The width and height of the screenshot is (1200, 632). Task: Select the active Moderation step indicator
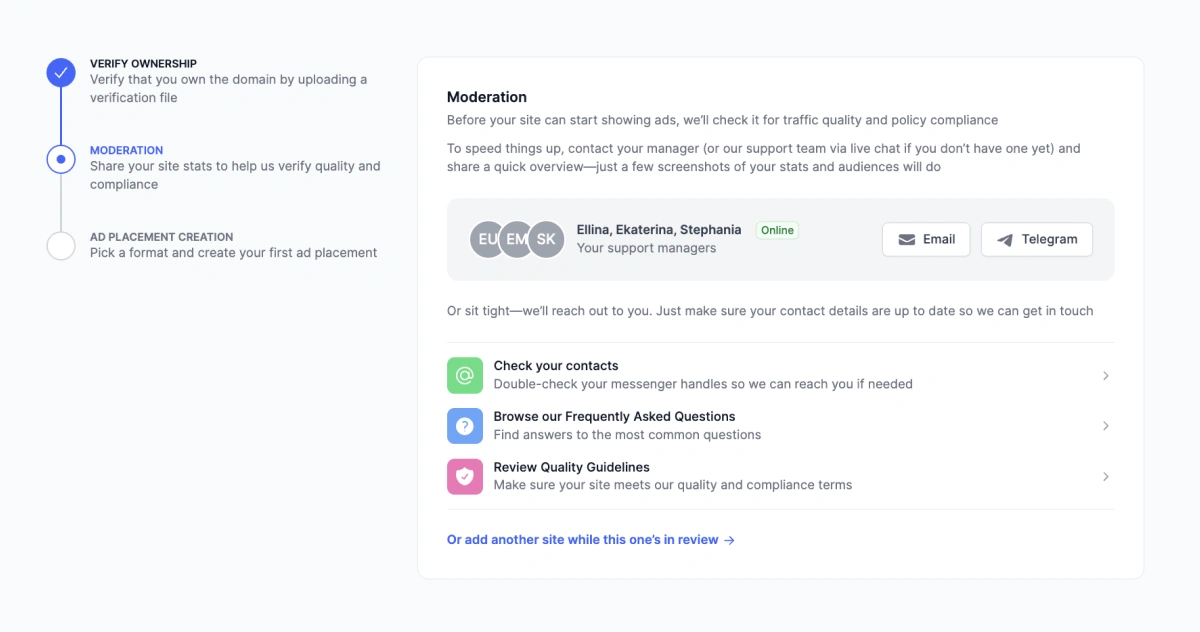tap(60, 159)
